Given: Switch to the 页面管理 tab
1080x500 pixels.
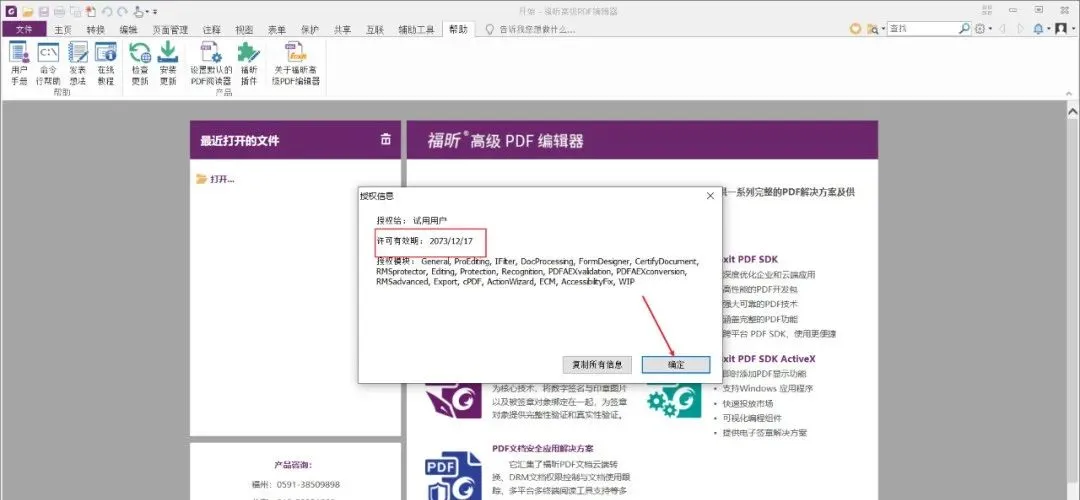Looking at the screenshot, I should (170, 30).
